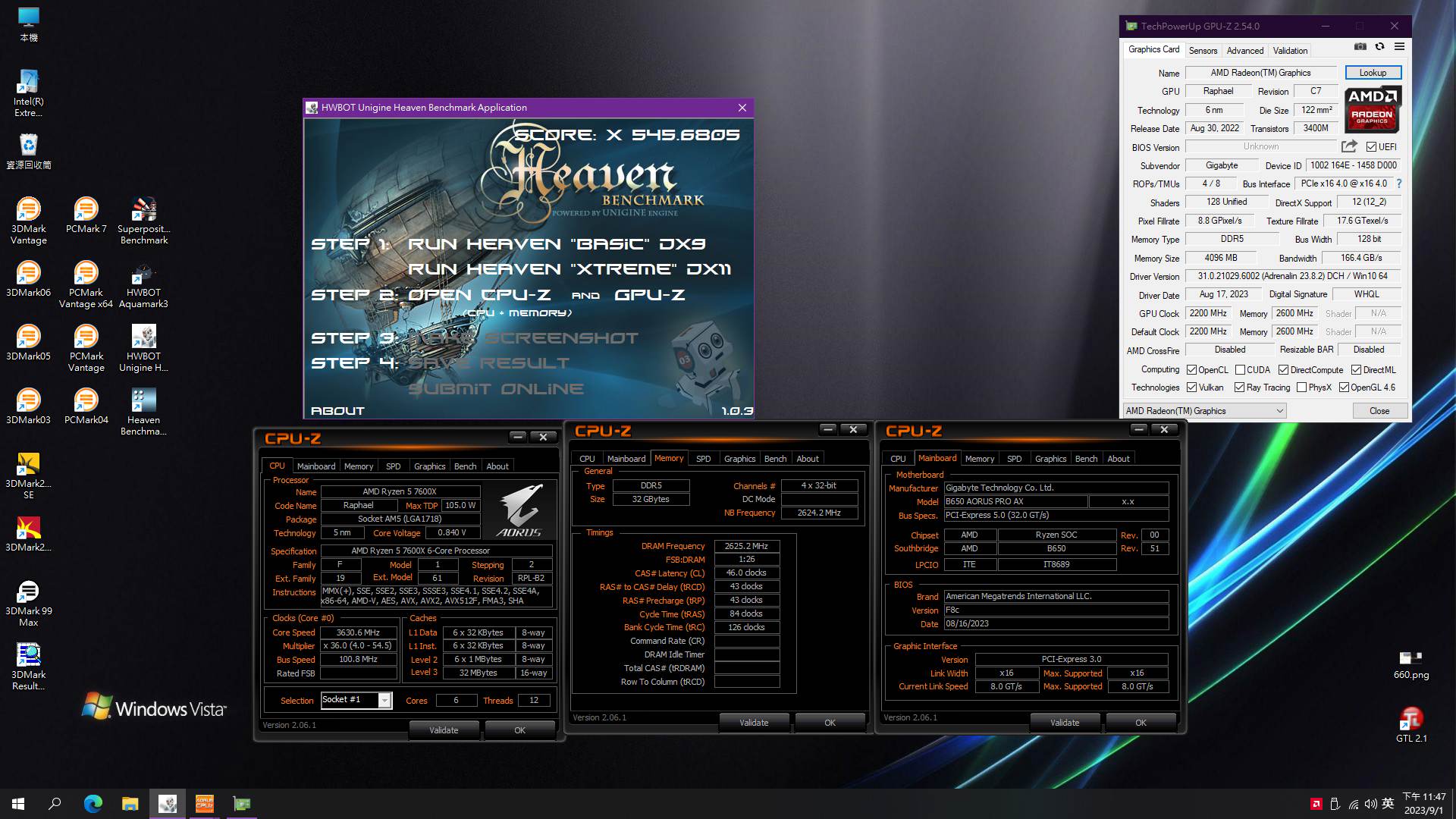
Task: Click the Close button in GPU-Z
Action: coord(1379,411)
